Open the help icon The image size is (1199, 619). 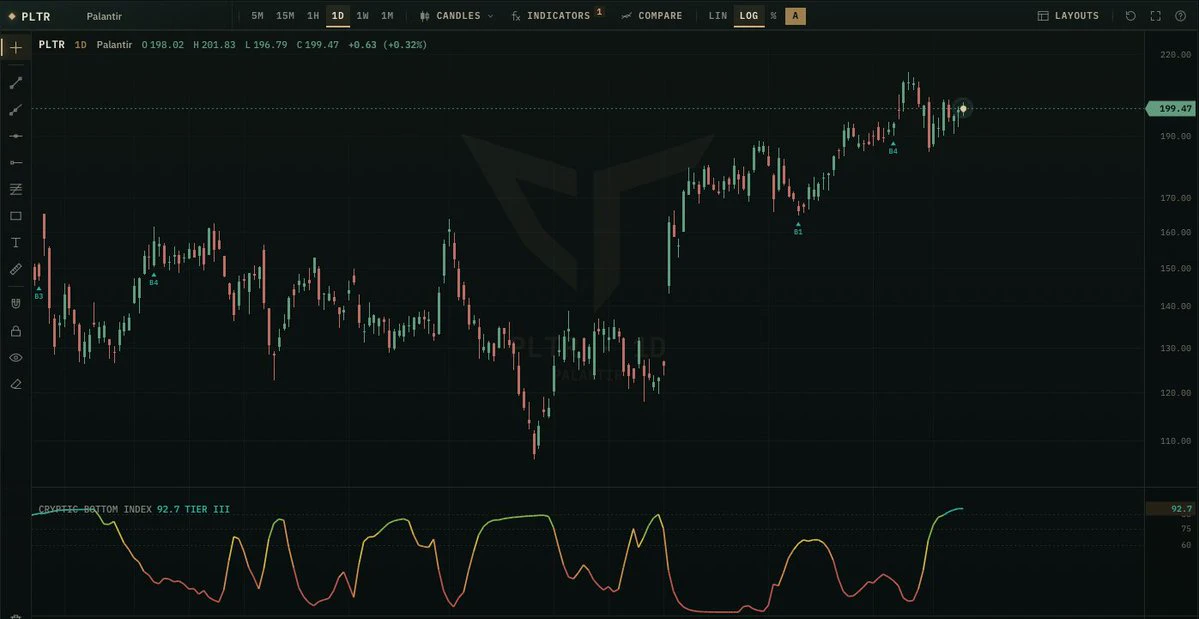1180,16
